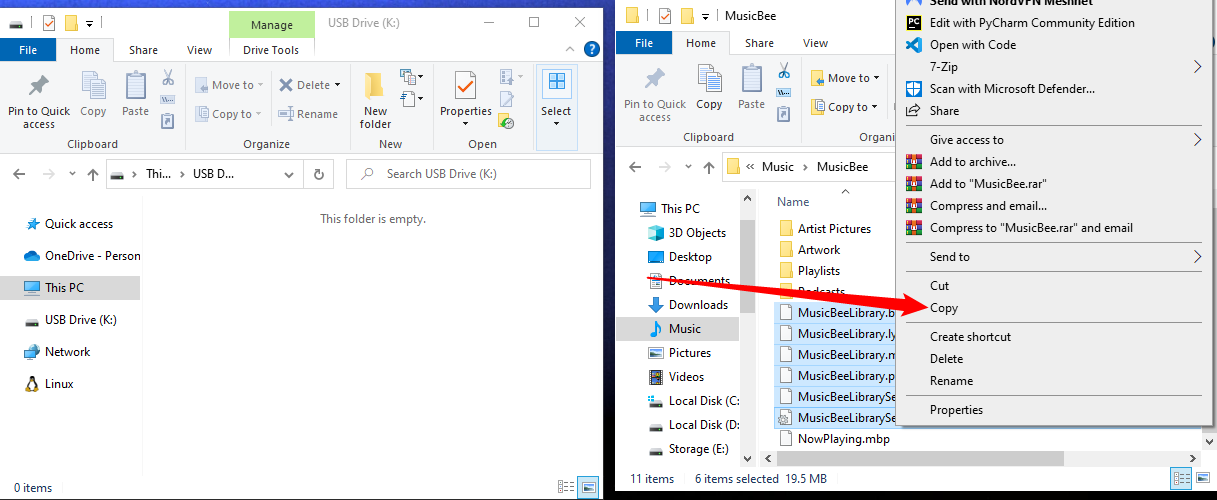Click Cut in the context menu
The width and height of the screenshot is (1217, 500).
(x=939, y=286)
